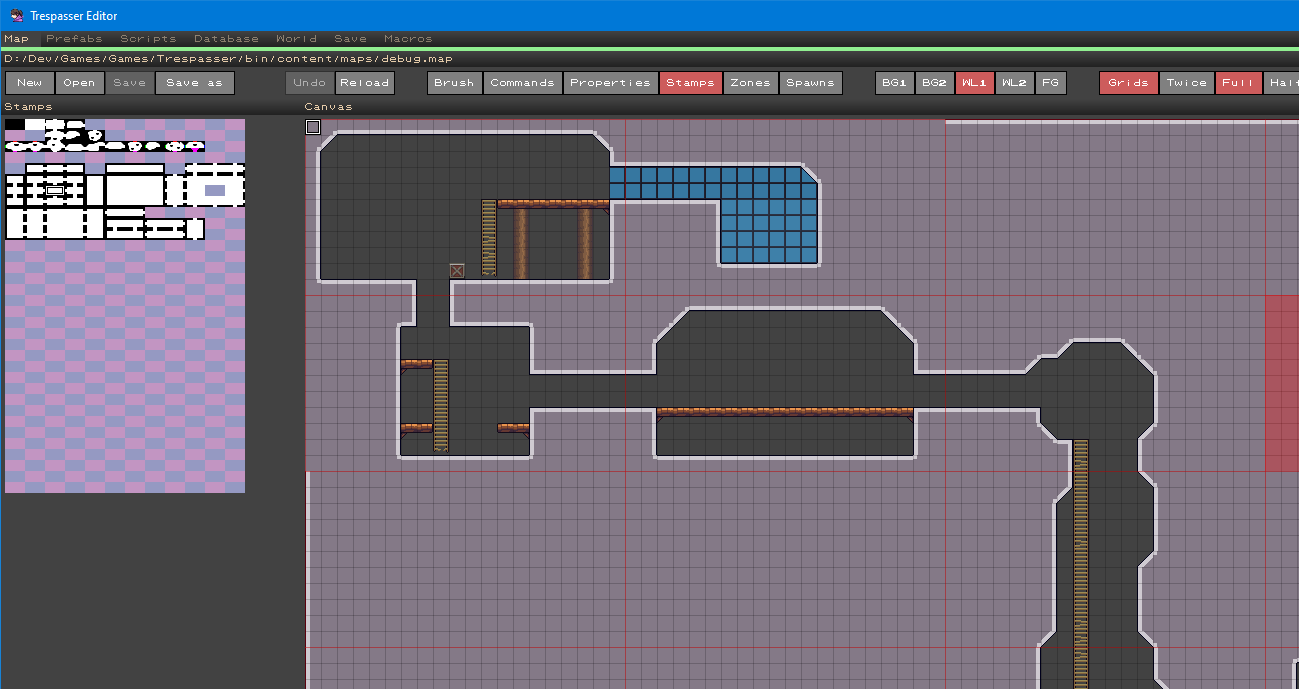Viewport: 1299px width, 689px height.
Task: Open the Database tab
Action: tap(226, 39)
